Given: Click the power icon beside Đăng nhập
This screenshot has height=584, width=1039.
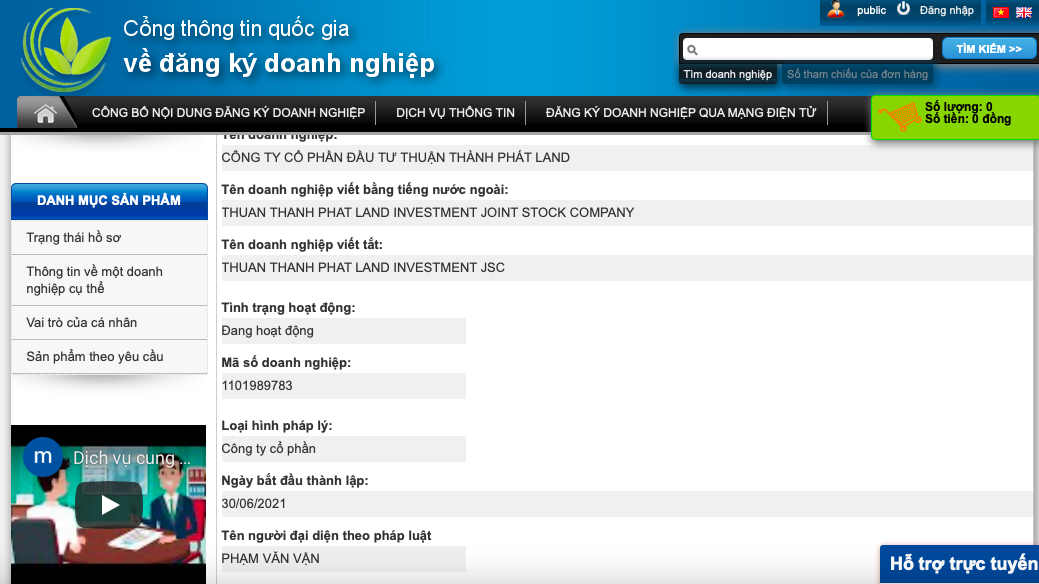Looking at the screenshot, I should tap(903, 9).
